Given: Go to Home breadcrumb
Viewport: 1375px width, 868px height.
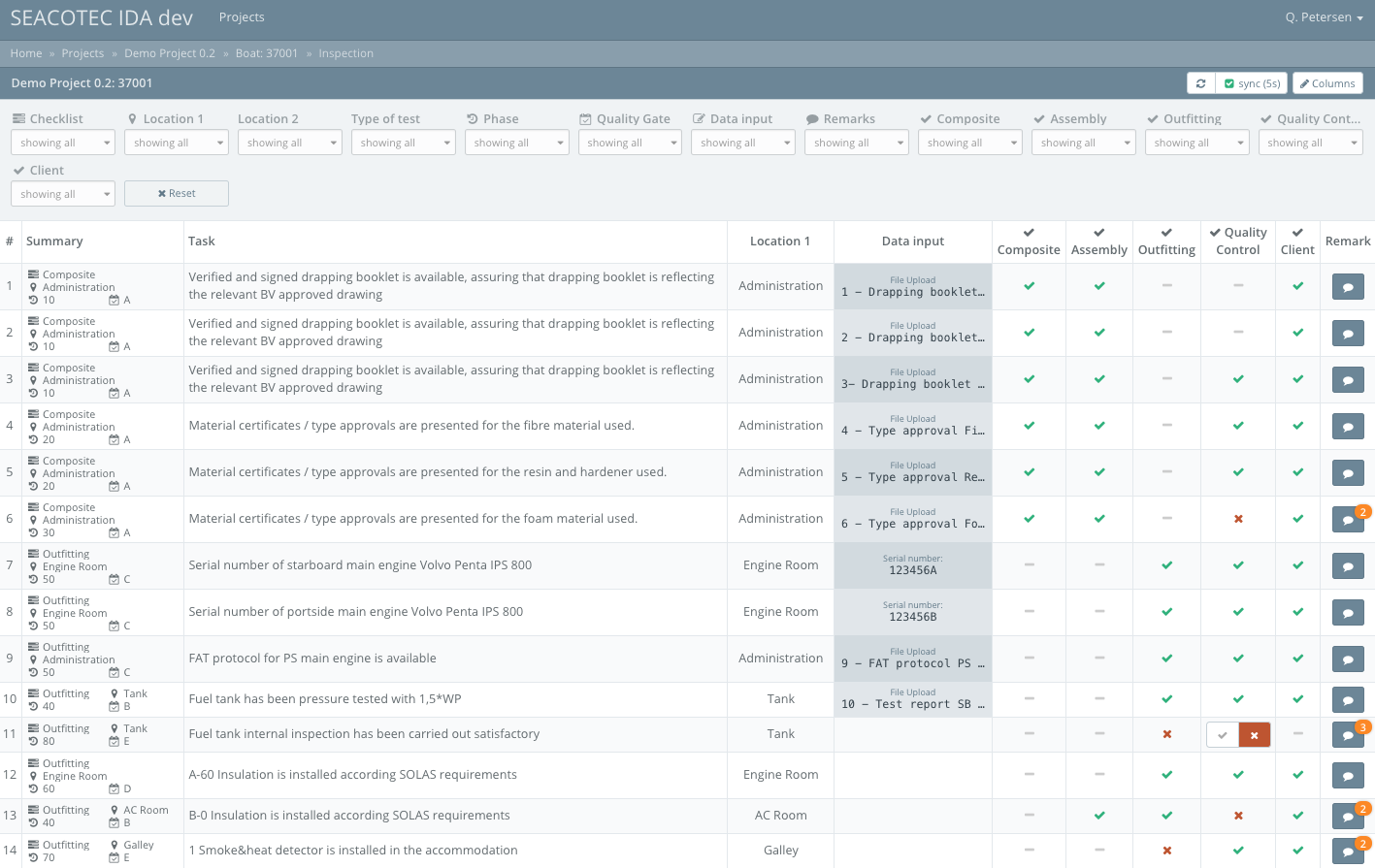Looking at the screenshot, I should (26, 53).
